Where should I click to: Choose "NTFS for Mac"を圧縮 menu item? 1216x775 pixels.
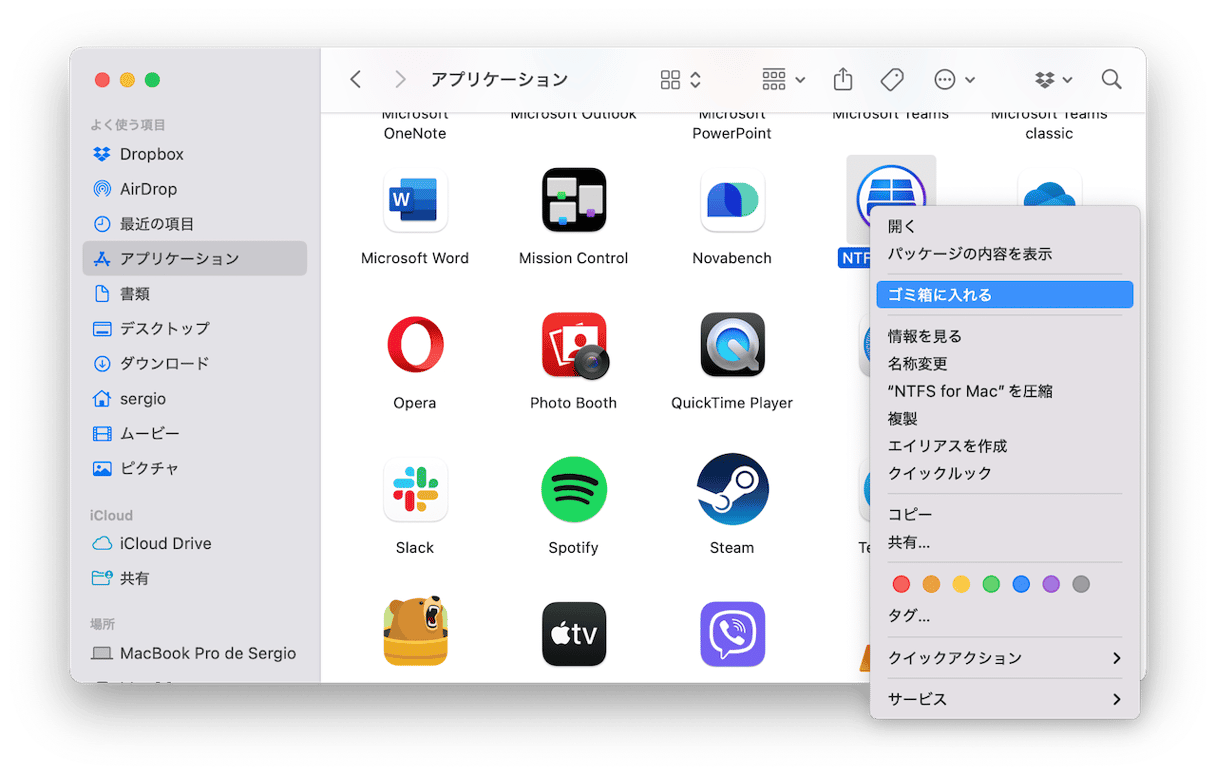tap(1004, 391)
